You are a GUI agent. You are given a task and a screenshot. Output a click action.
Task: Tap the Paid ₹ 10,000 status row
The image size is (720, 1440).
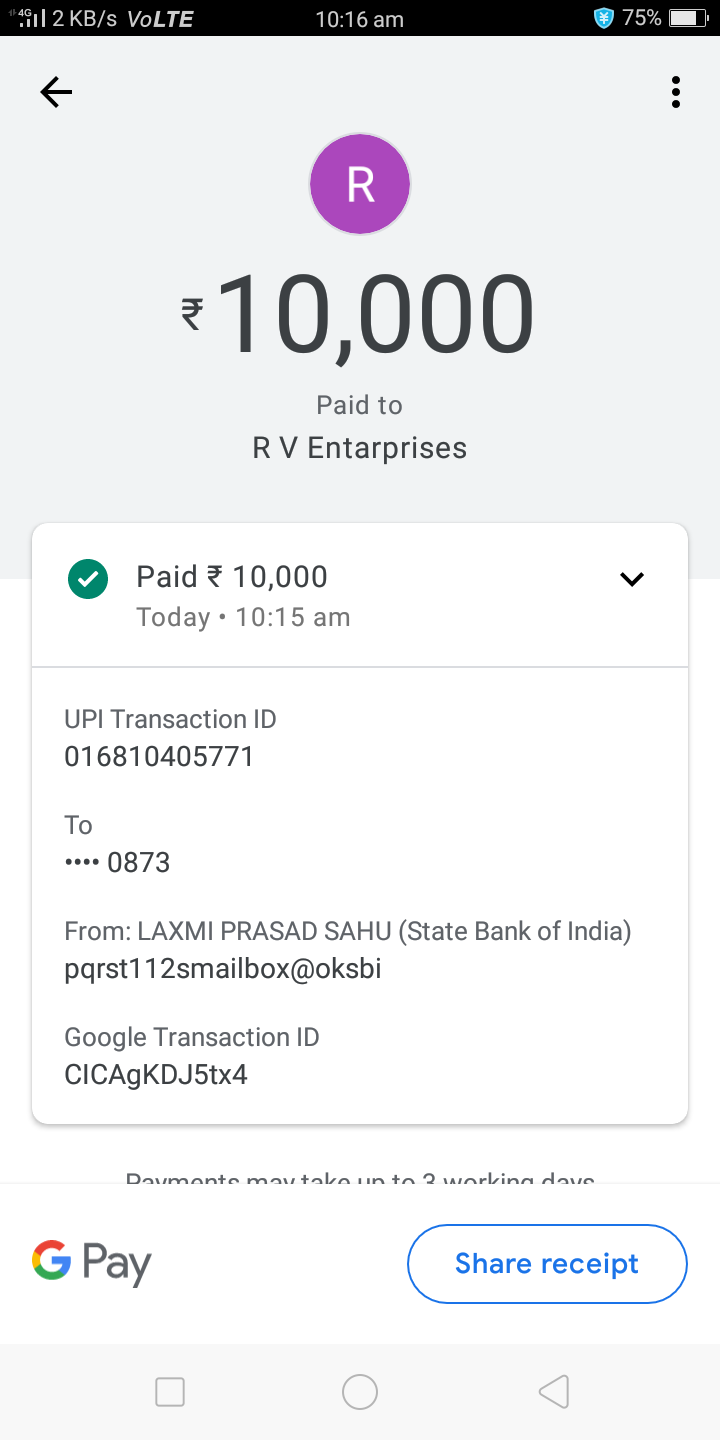232,577
